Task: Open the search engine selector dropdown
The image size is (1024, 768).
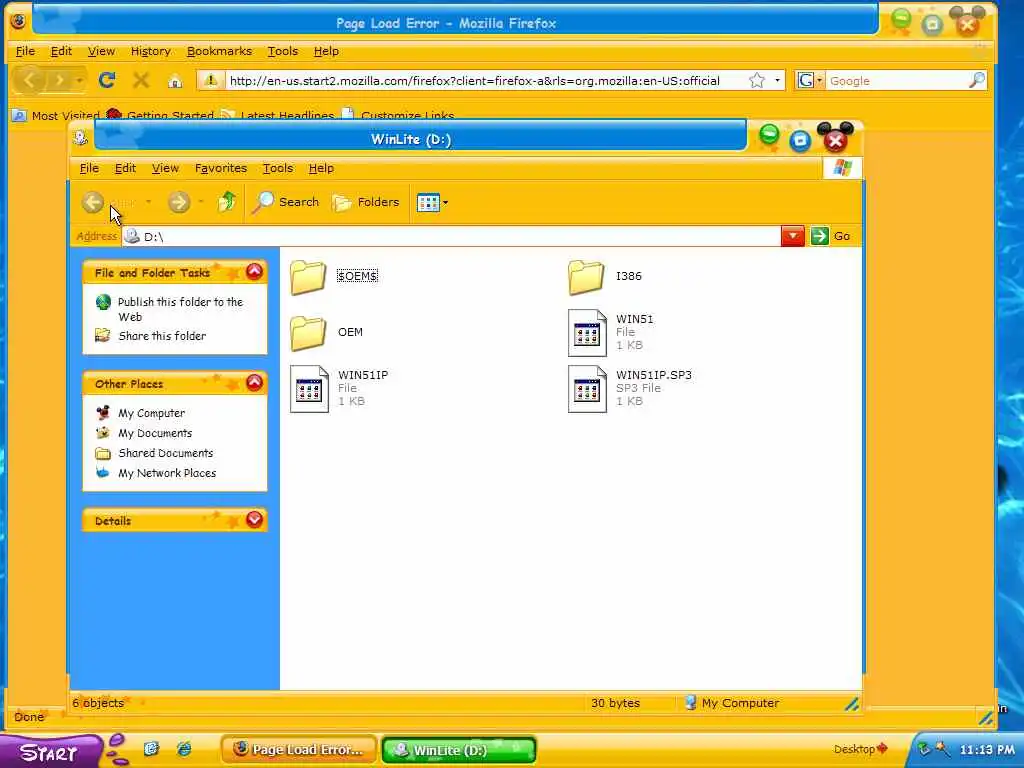Action: coord(810,80)
